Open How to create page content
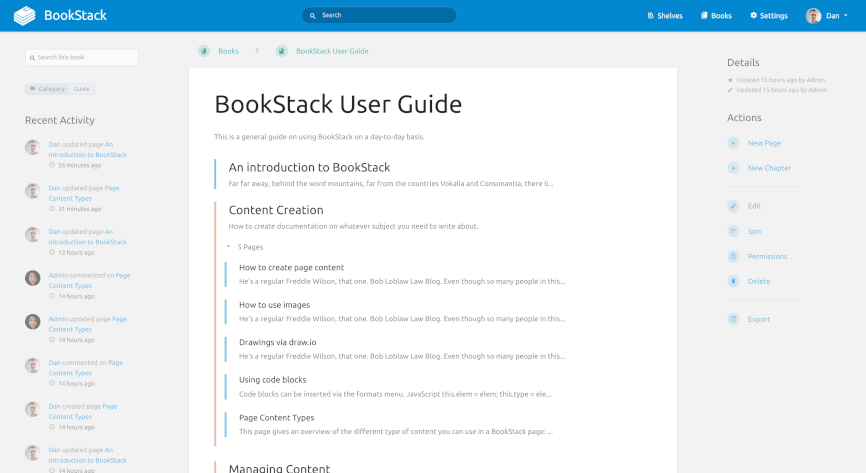This screenshot has height=473, width=866. 291,267
